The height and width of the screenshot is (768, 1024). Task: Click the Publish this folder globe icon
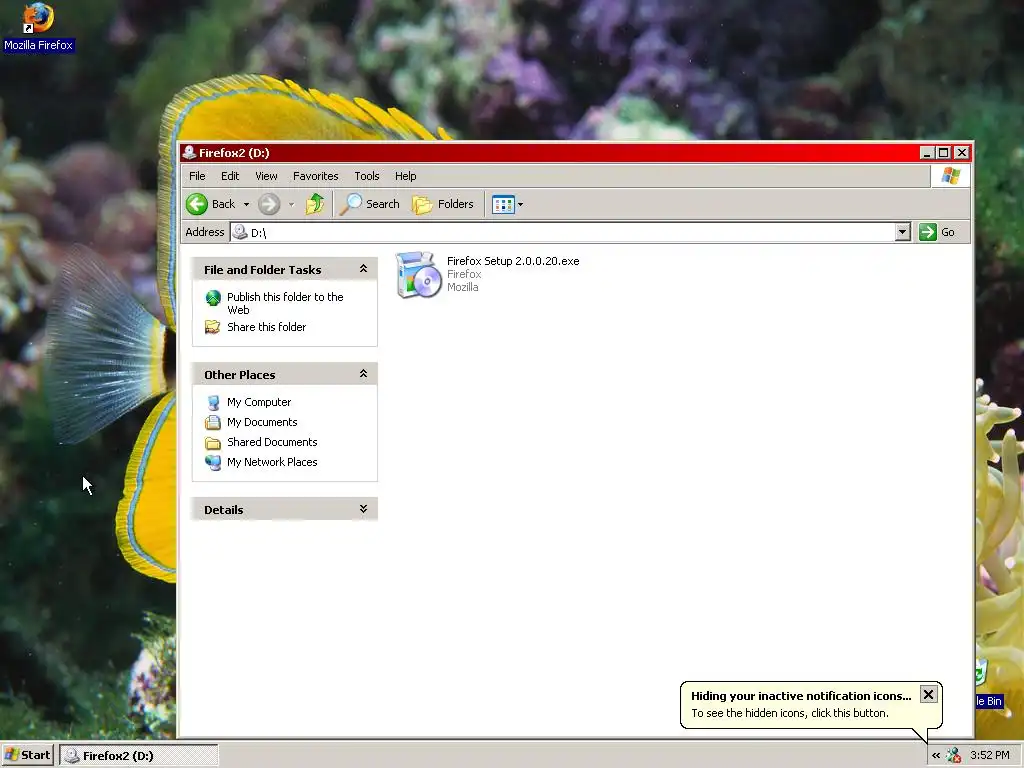(x=213, y=298)
